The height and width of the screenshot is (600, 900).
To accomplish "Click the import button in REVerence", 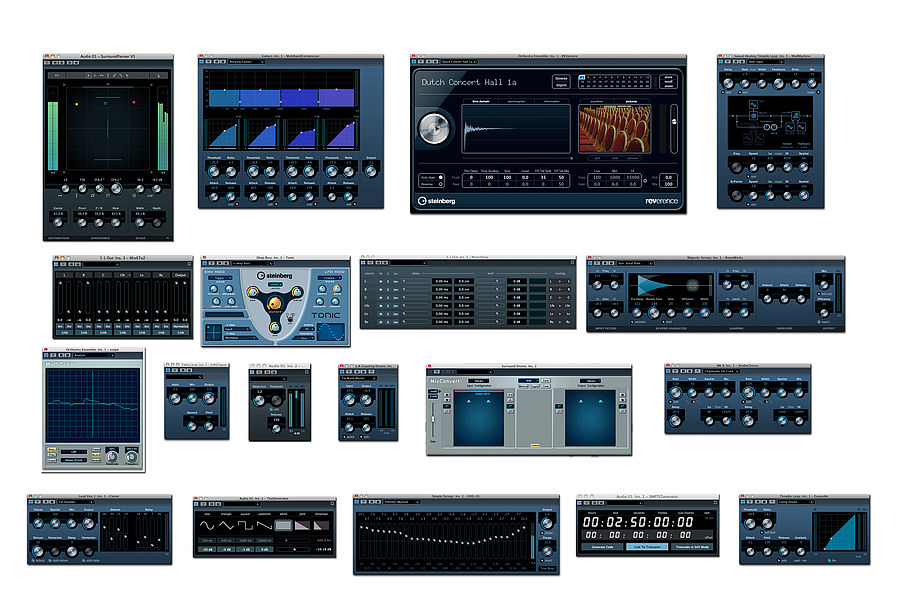I will tap(561, 85).
